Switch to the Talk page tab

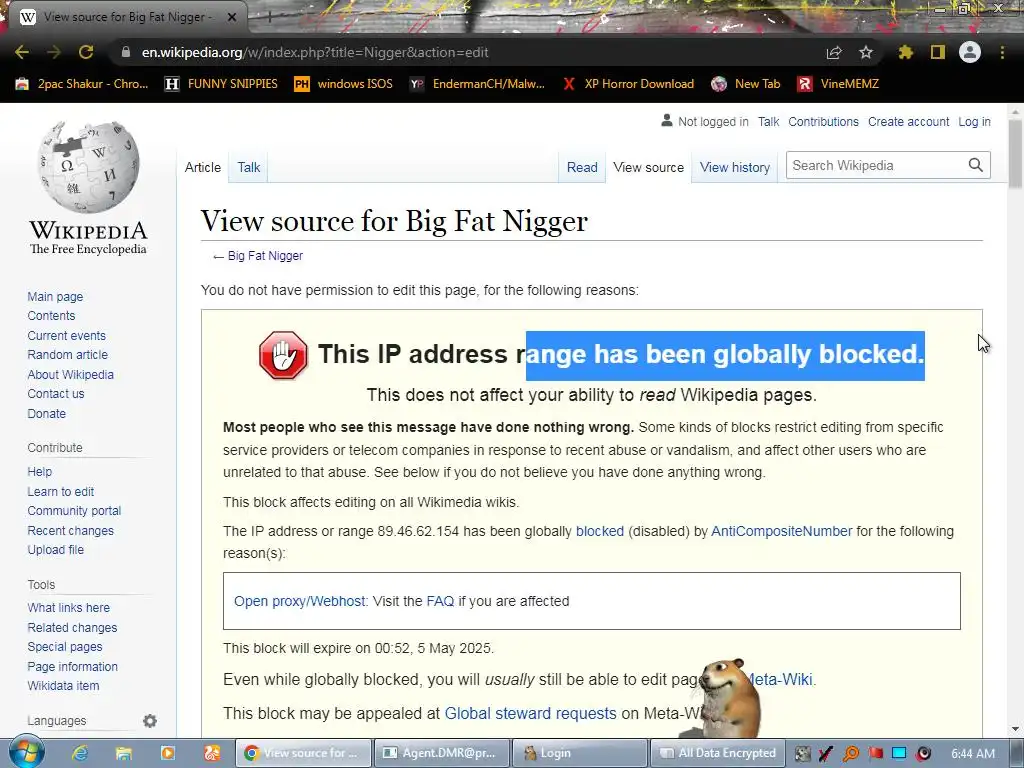[249, 167]
